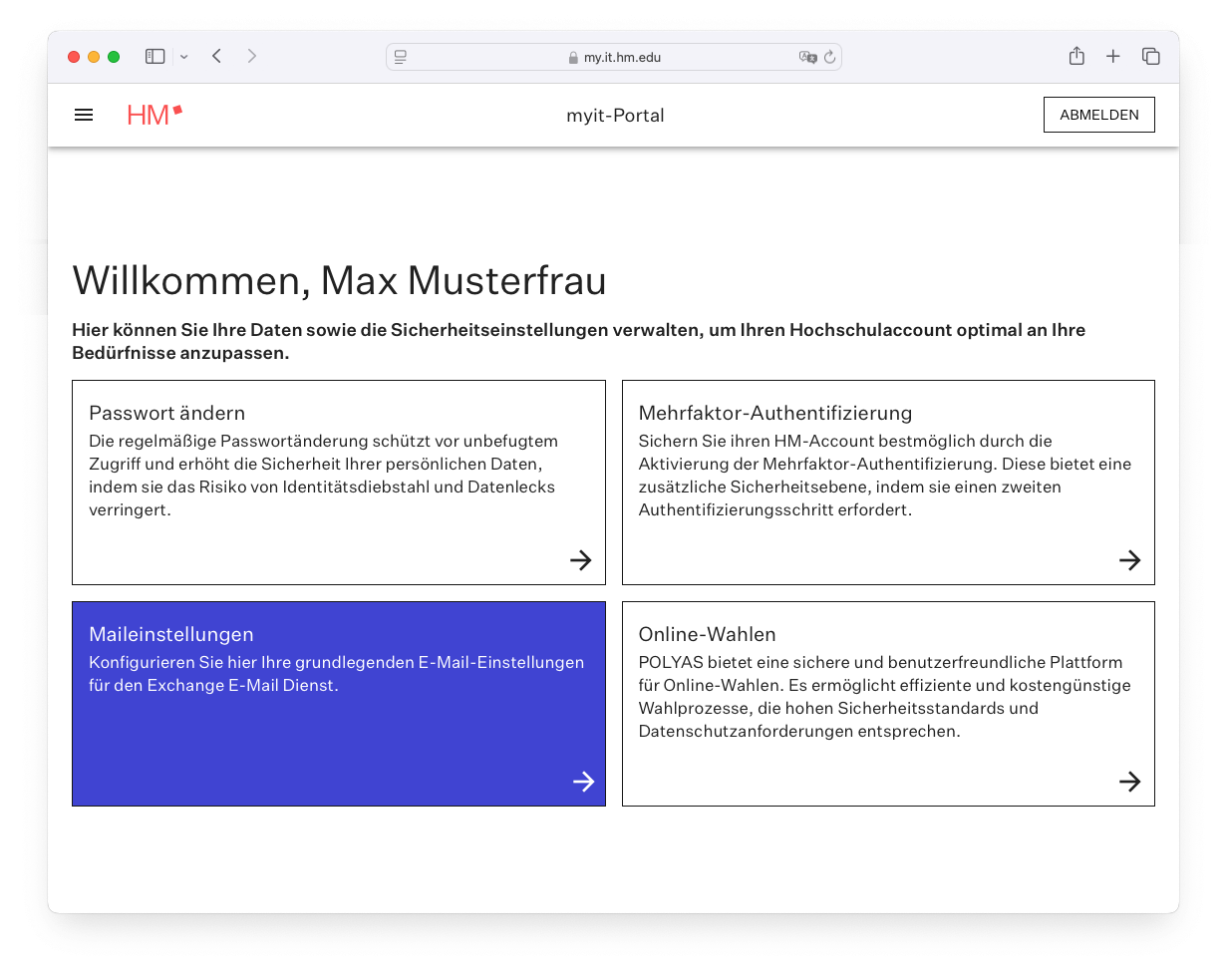Click the Safari share icon
Image resolution: width=1227 pixels, height=980 pixels.
(x=1076, y=57)
